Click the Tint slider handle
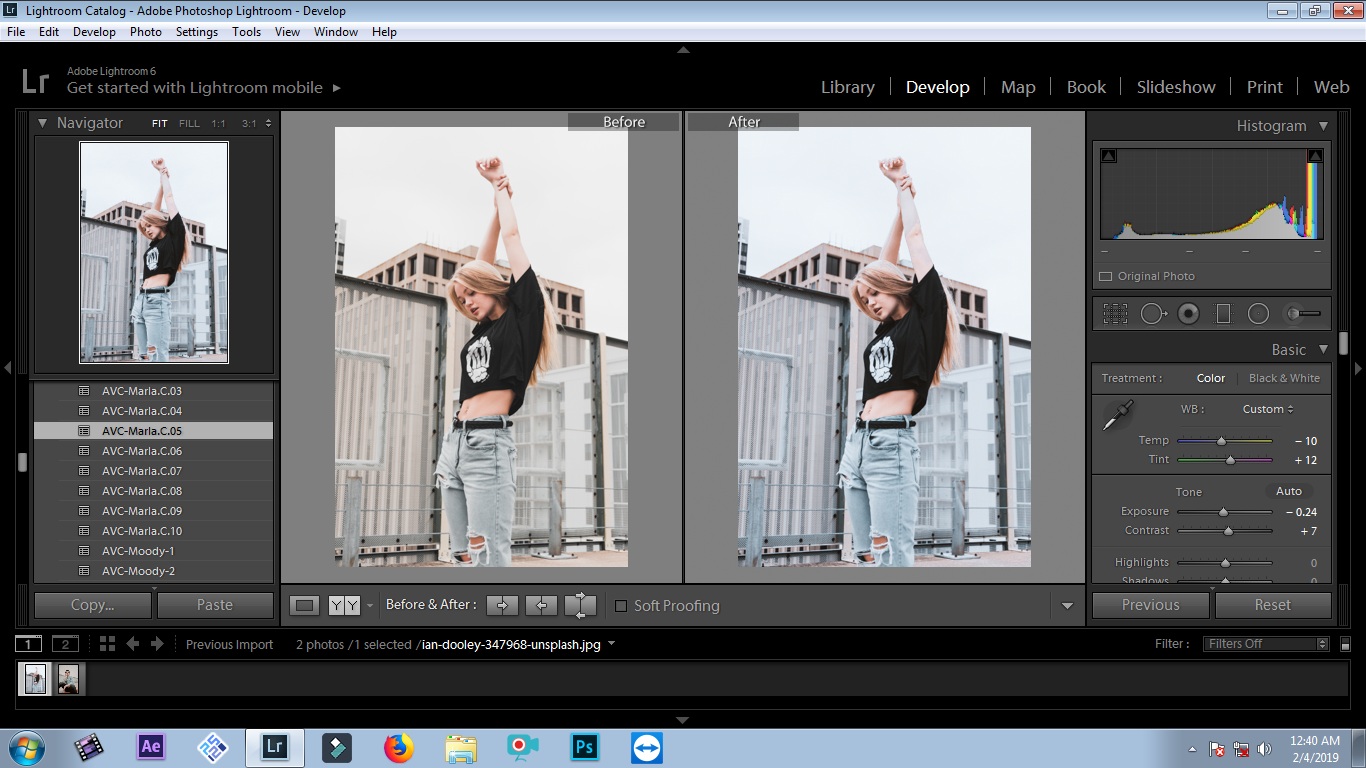 pyautogui.click(x=1230, y=460)
